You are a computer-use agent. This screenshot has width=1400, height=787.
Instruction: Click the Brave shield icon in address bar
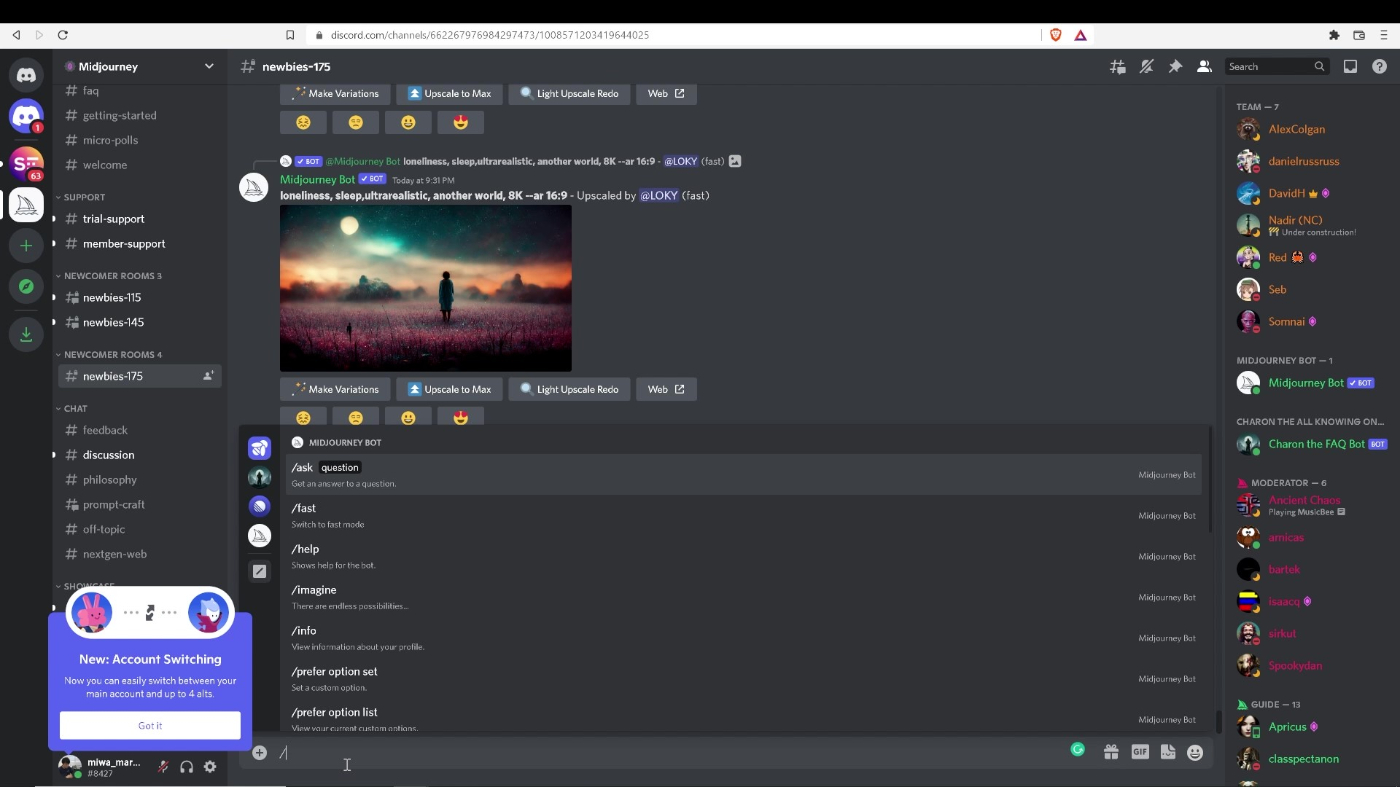pyautogui.click(x=1055, y=35)
